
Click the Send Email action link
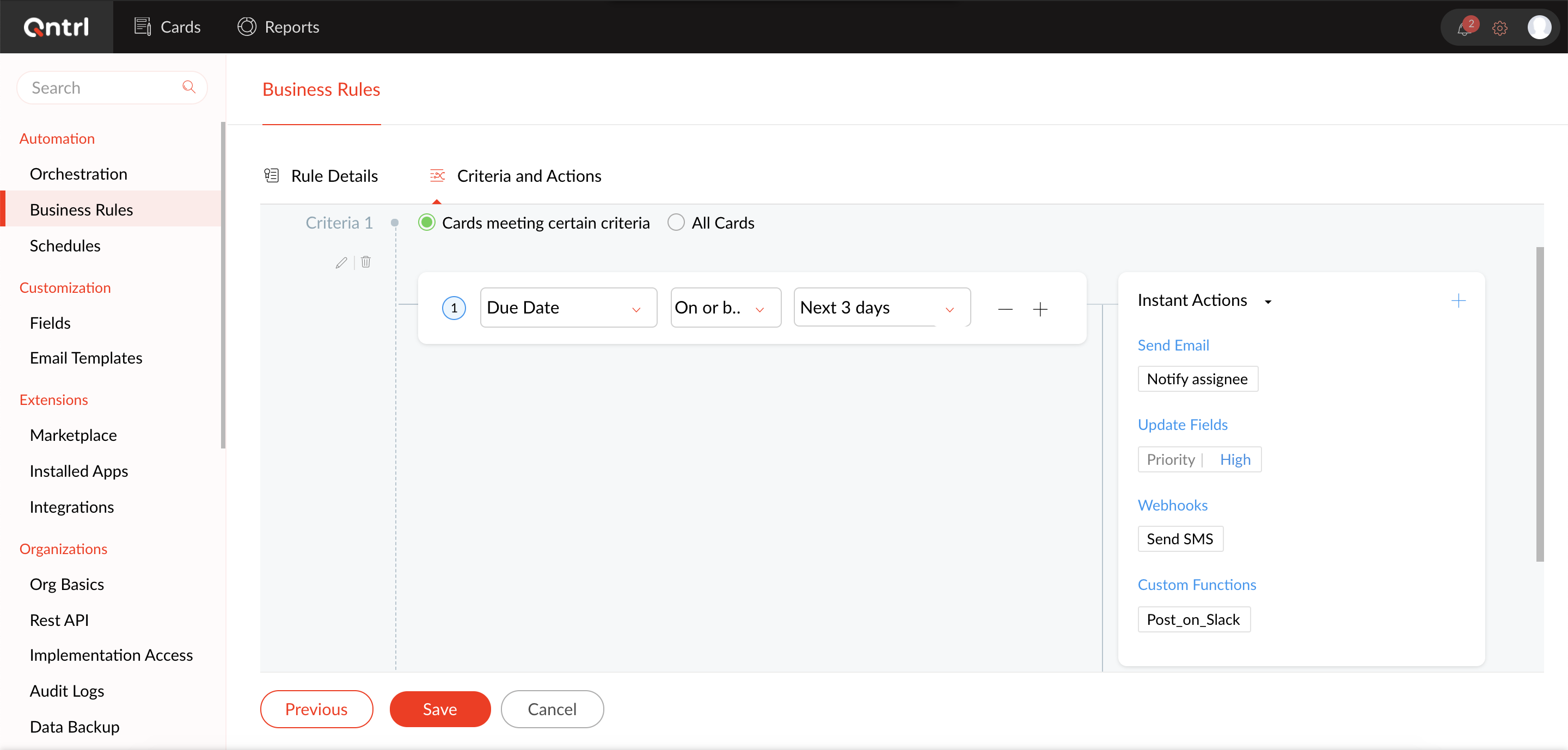1173,345
